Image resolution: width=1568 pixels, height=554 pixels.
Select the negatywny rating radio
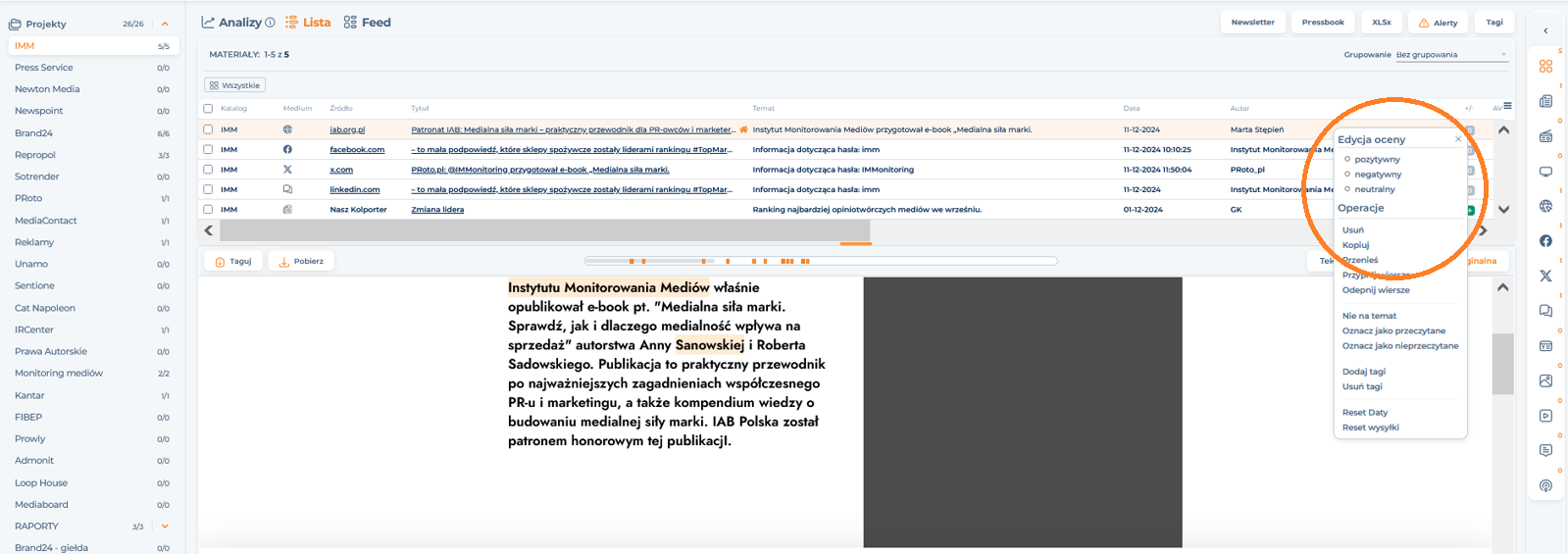click(x=1347, y=174)
